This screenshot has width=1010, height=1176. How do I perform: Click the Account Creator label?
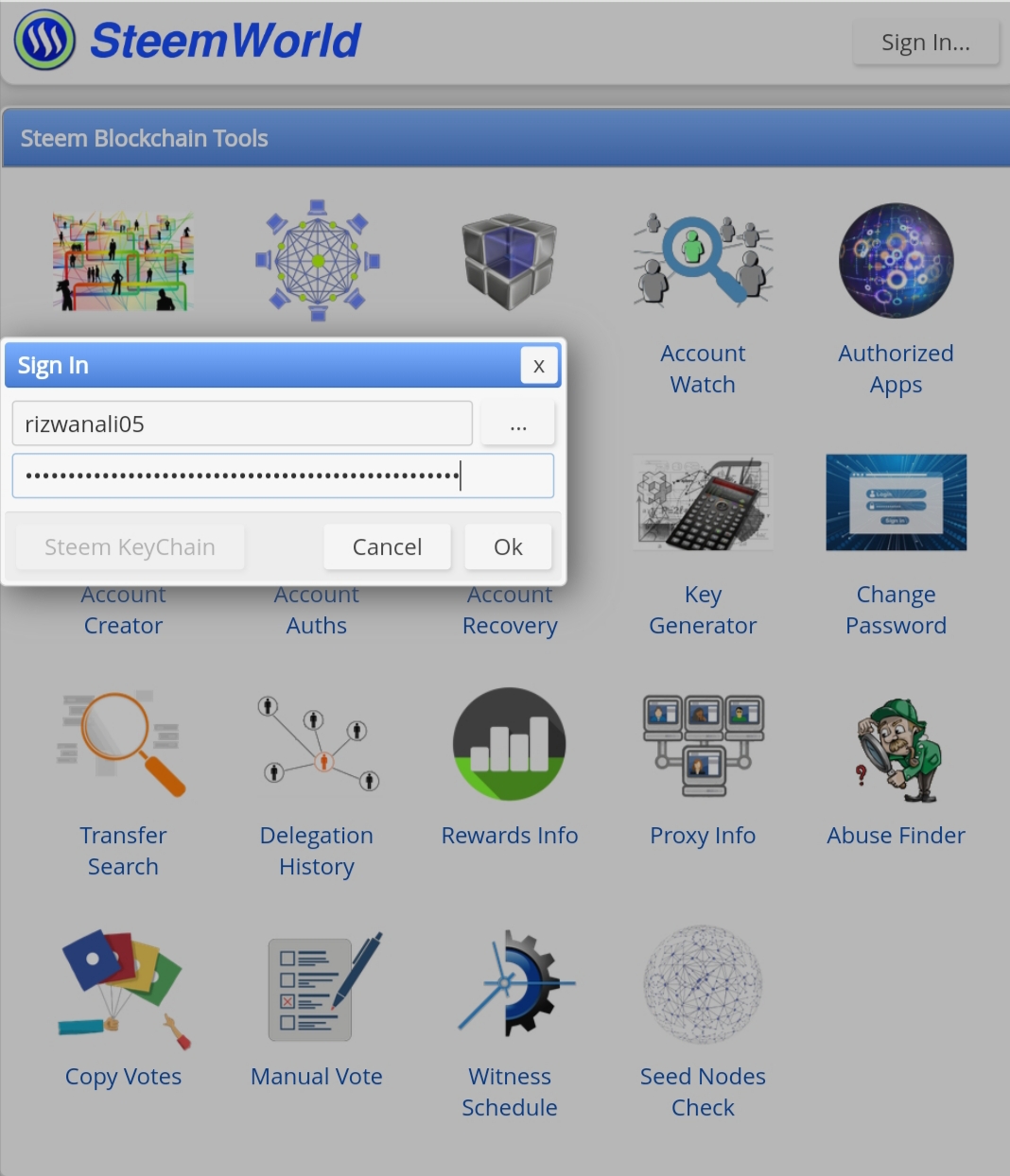coord(123,612)
